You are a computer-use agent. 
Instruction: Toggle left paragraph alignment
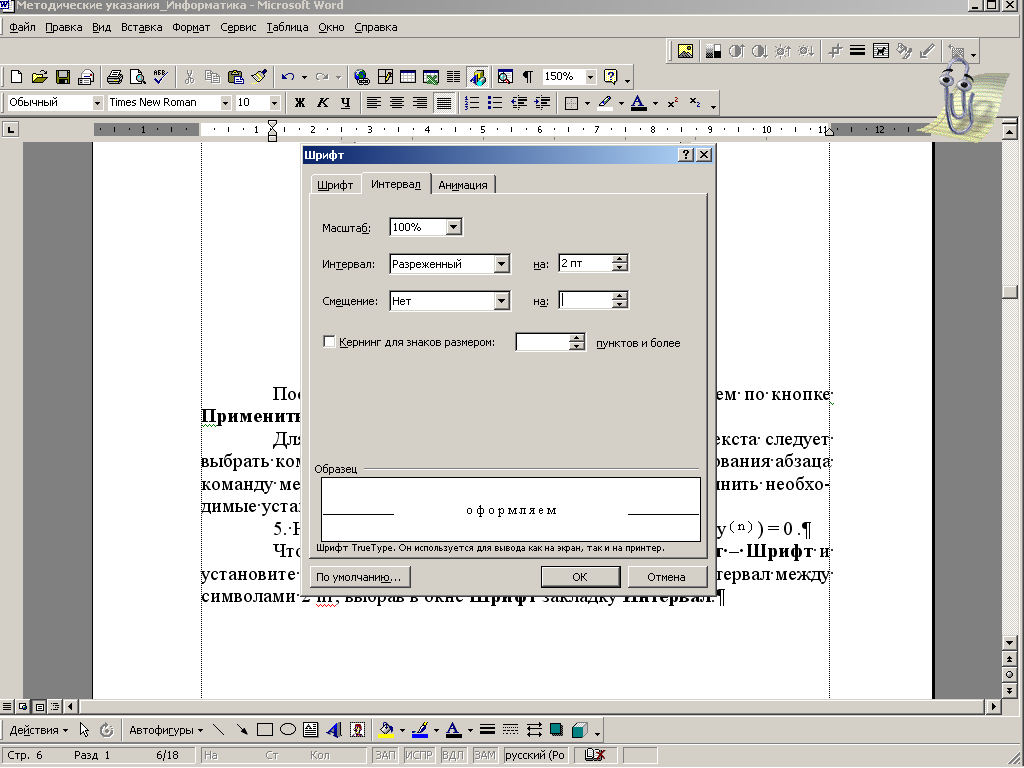[374, 103]
